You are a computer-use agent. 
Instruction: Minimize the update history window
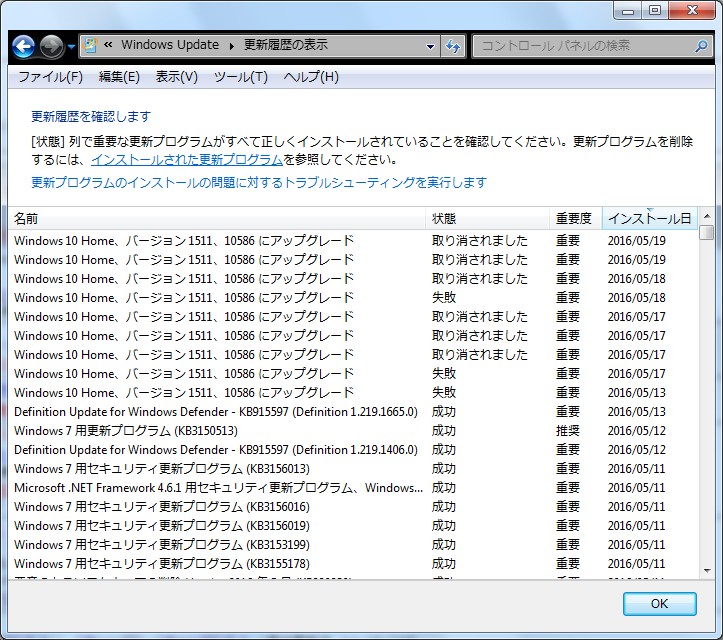point(628,11)
